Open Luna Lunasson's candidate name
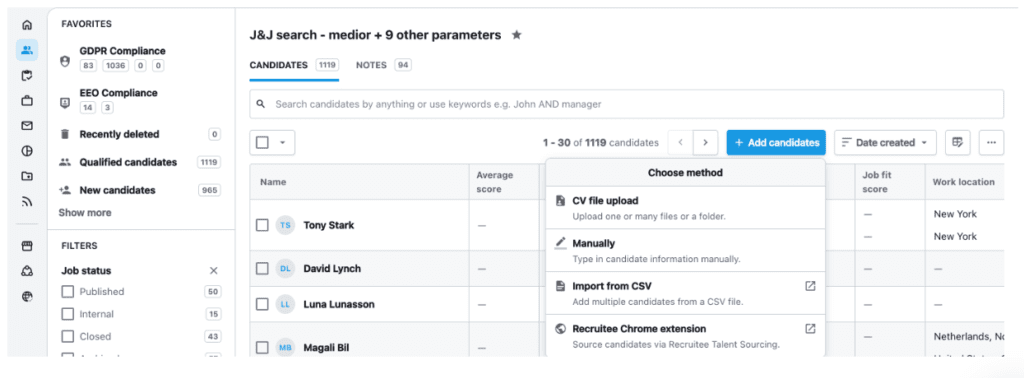This screenshot has width=1024, height=378. [339, 304]
